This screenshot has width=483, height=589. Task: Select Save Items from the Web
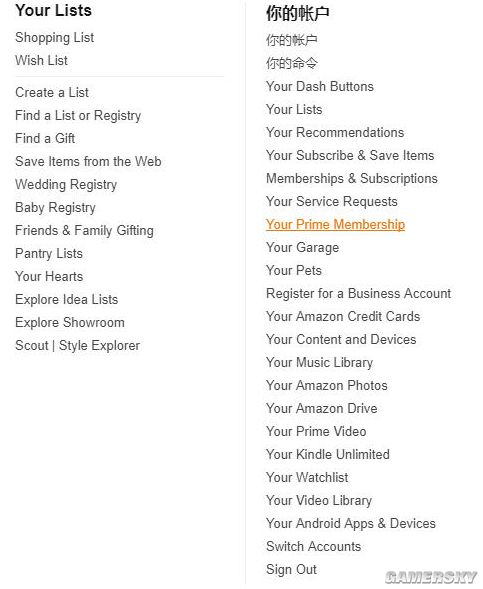(x=88, y=162)
